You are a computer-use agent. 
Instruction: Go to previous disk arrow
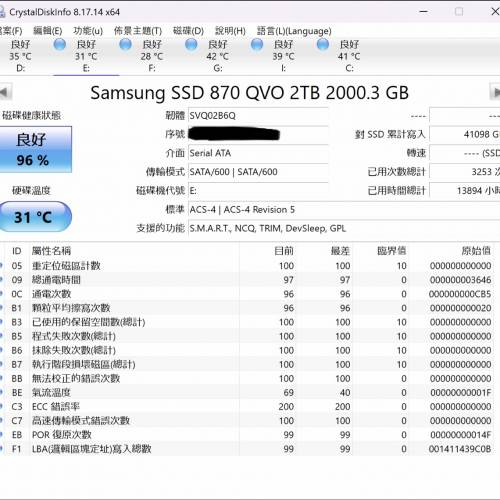tap(5, 92)
